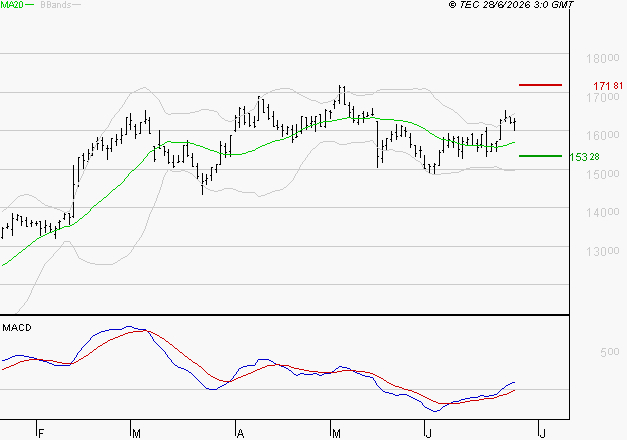Click the first J month marker
The height and width of the screenshot is (440, 627).
pos(428,434)
